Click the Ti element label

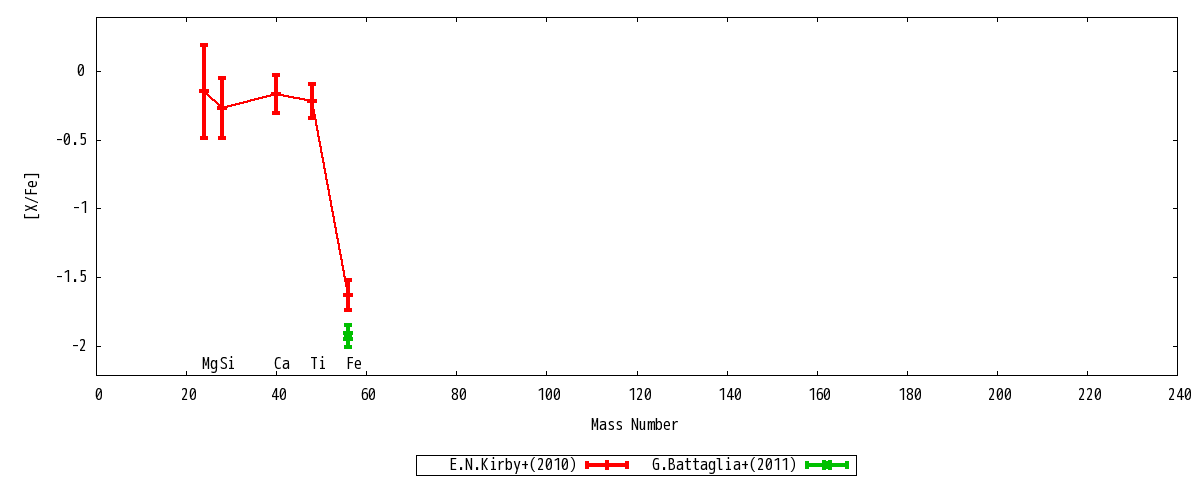[318, 364]
